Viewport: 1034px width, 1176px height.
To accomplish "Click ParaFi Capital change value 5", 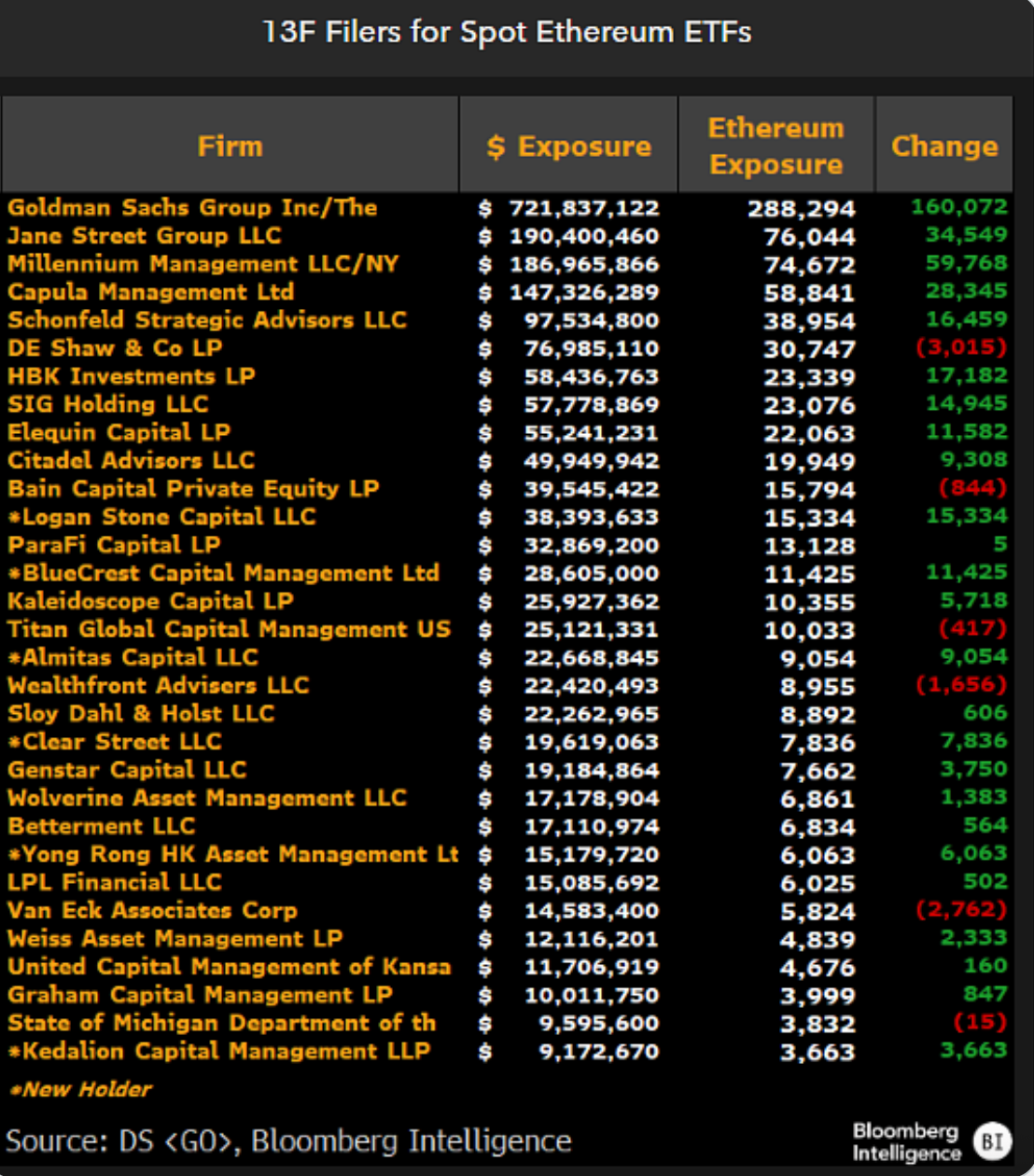I will [1000, 543].
